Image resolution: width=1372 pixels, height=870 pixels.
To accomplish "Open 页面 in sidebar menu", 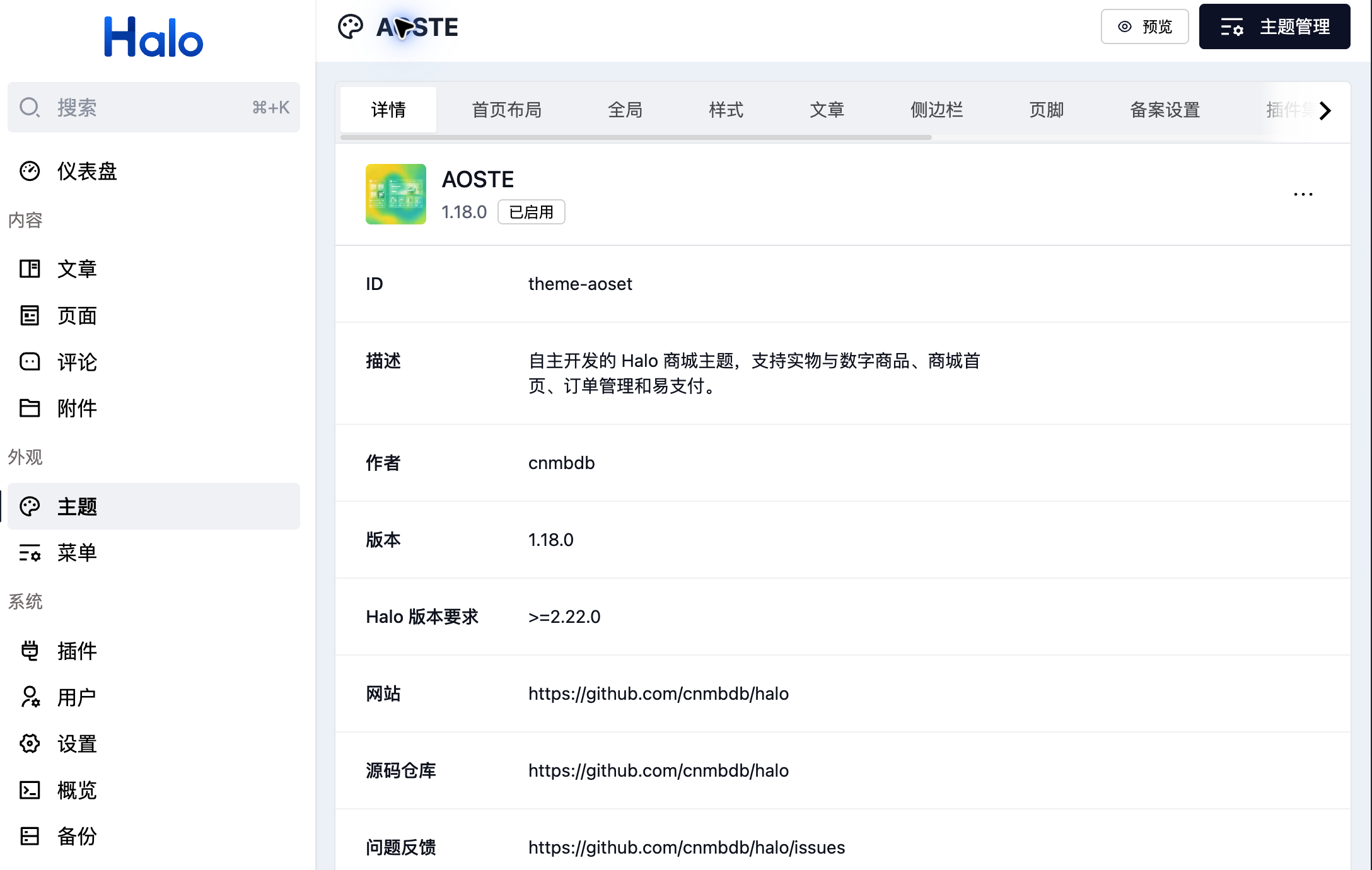I will click(154, 316).
